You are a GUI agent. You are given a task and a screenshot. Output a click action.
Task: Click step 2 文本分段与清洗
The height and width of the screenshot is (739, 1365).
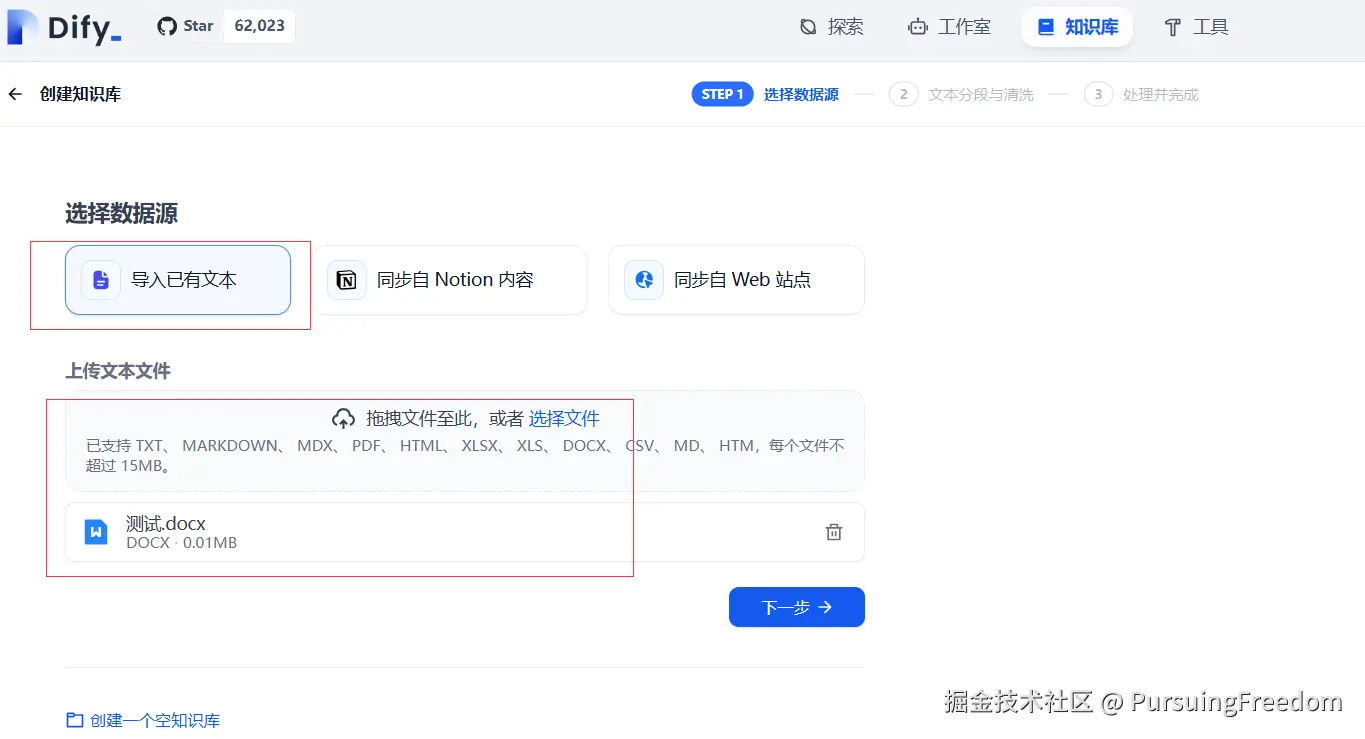click(961, 94)
